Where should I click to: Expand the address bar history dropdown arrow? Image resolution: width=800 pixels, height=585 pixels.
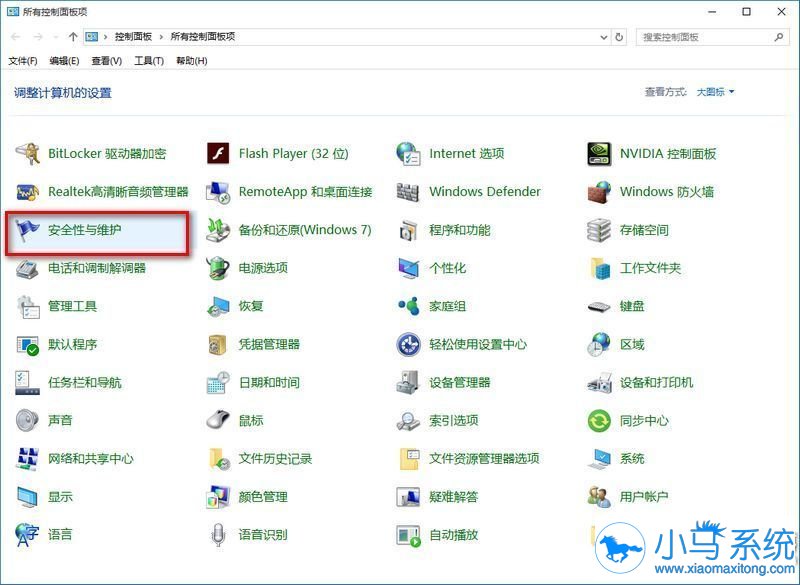604,37
